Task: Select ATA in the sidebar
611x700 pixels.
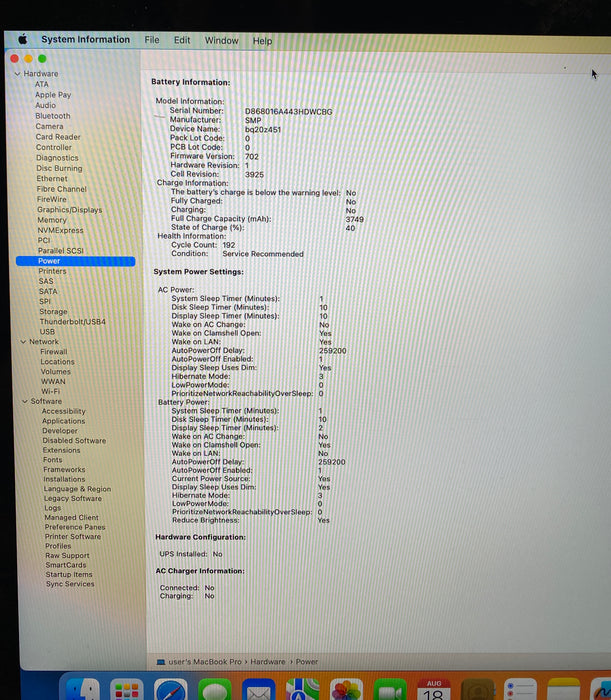Action: click(42, 84)
